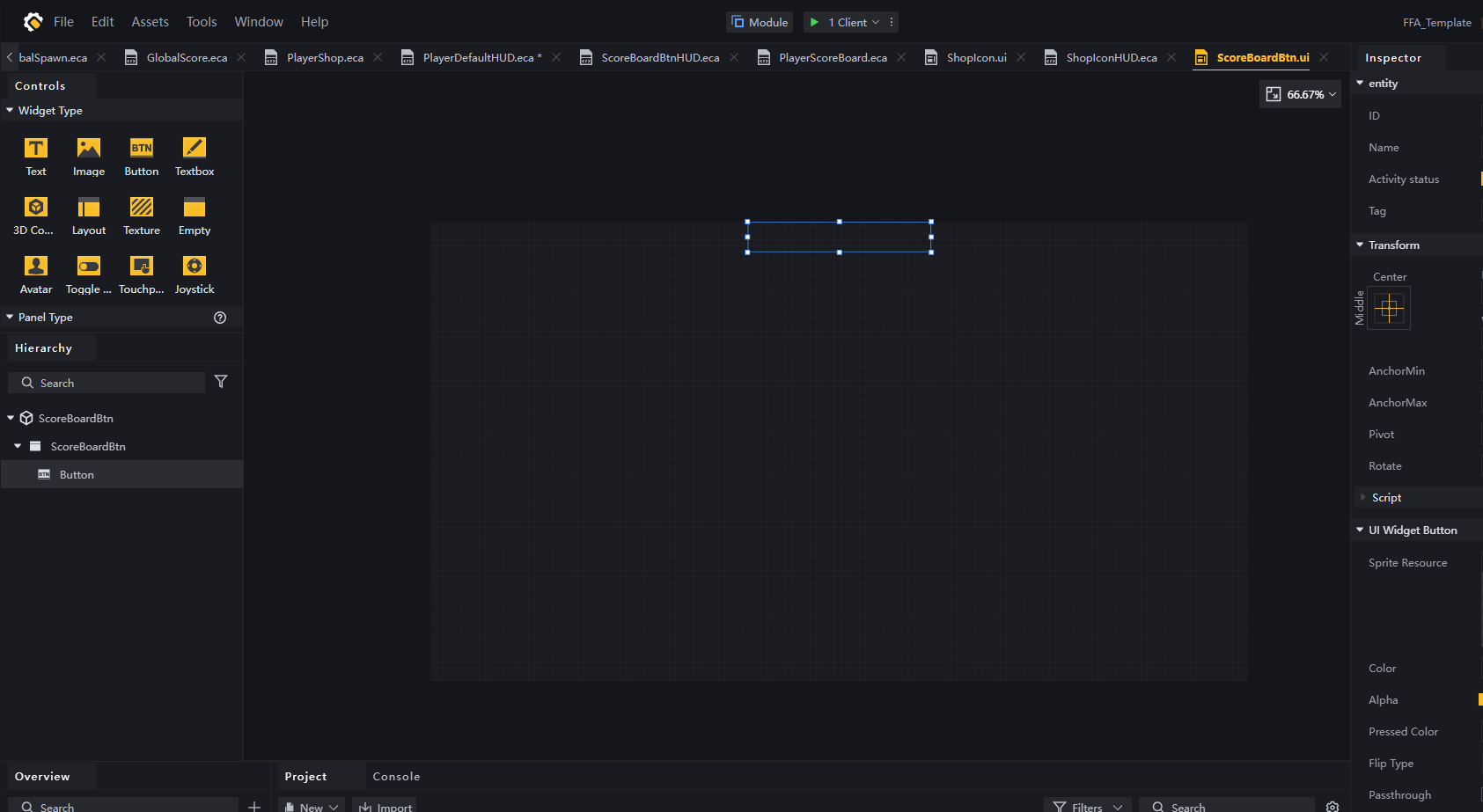
Task: Click the application logo icon
Action: [33, 21]
